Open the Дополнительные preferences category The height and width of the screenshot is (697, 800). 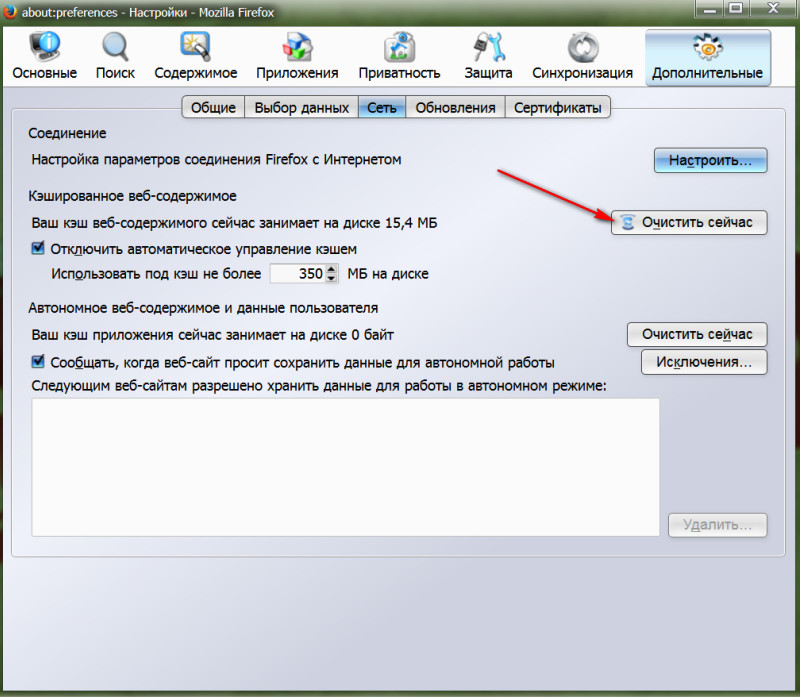pyautogui.click(x=708, y=57)
